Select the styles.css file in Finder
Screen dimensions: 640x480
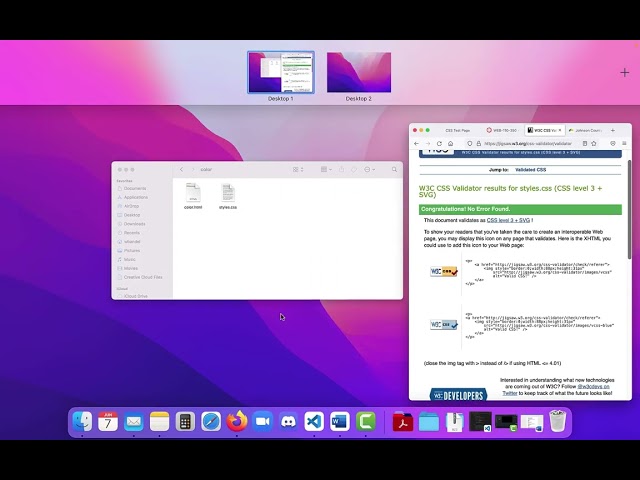[x=228, y=196]
